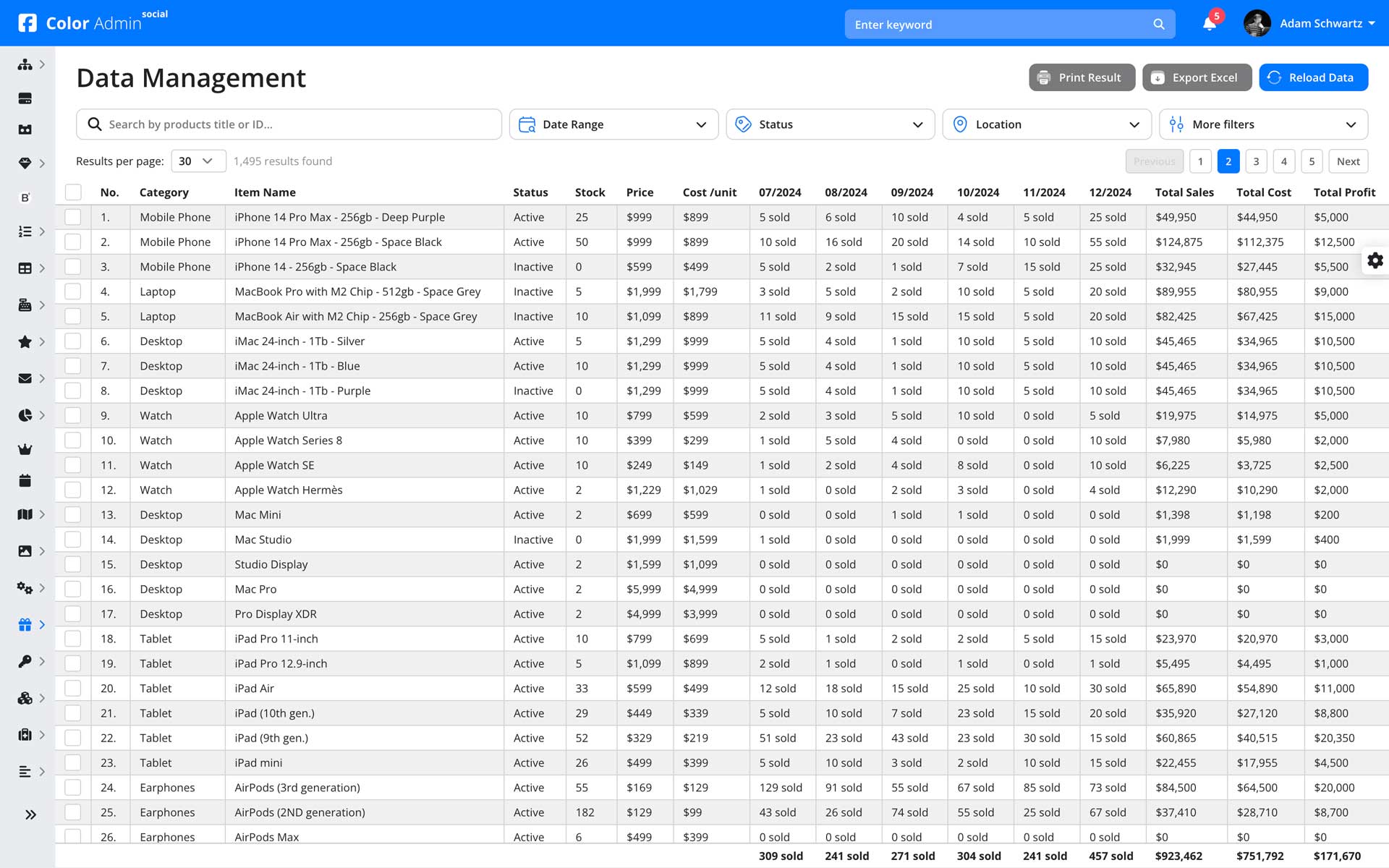
Task: Click the Export Excel button
Action: (1197, 77)
